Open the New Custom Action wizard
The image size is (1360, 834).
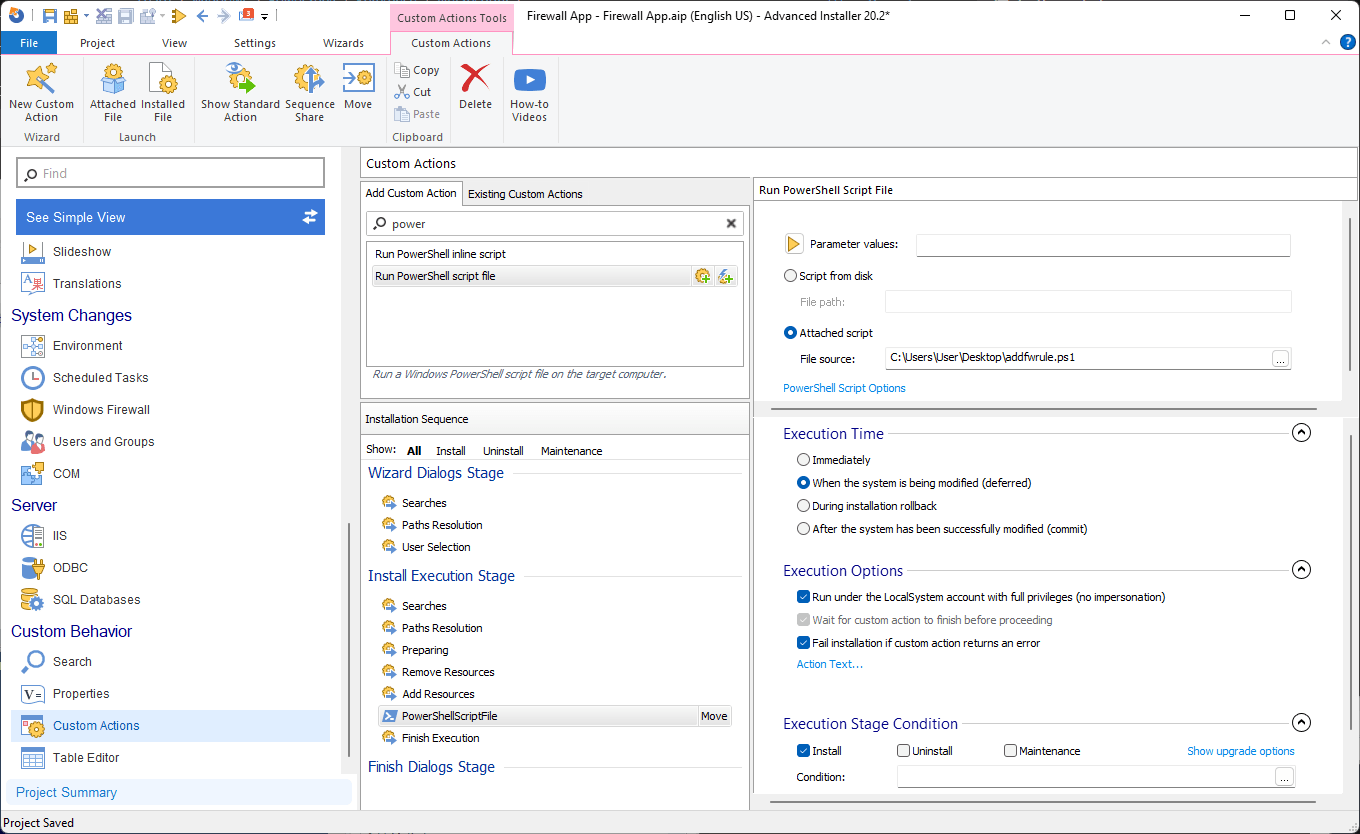pyautogui.click(x=41, y=92)
